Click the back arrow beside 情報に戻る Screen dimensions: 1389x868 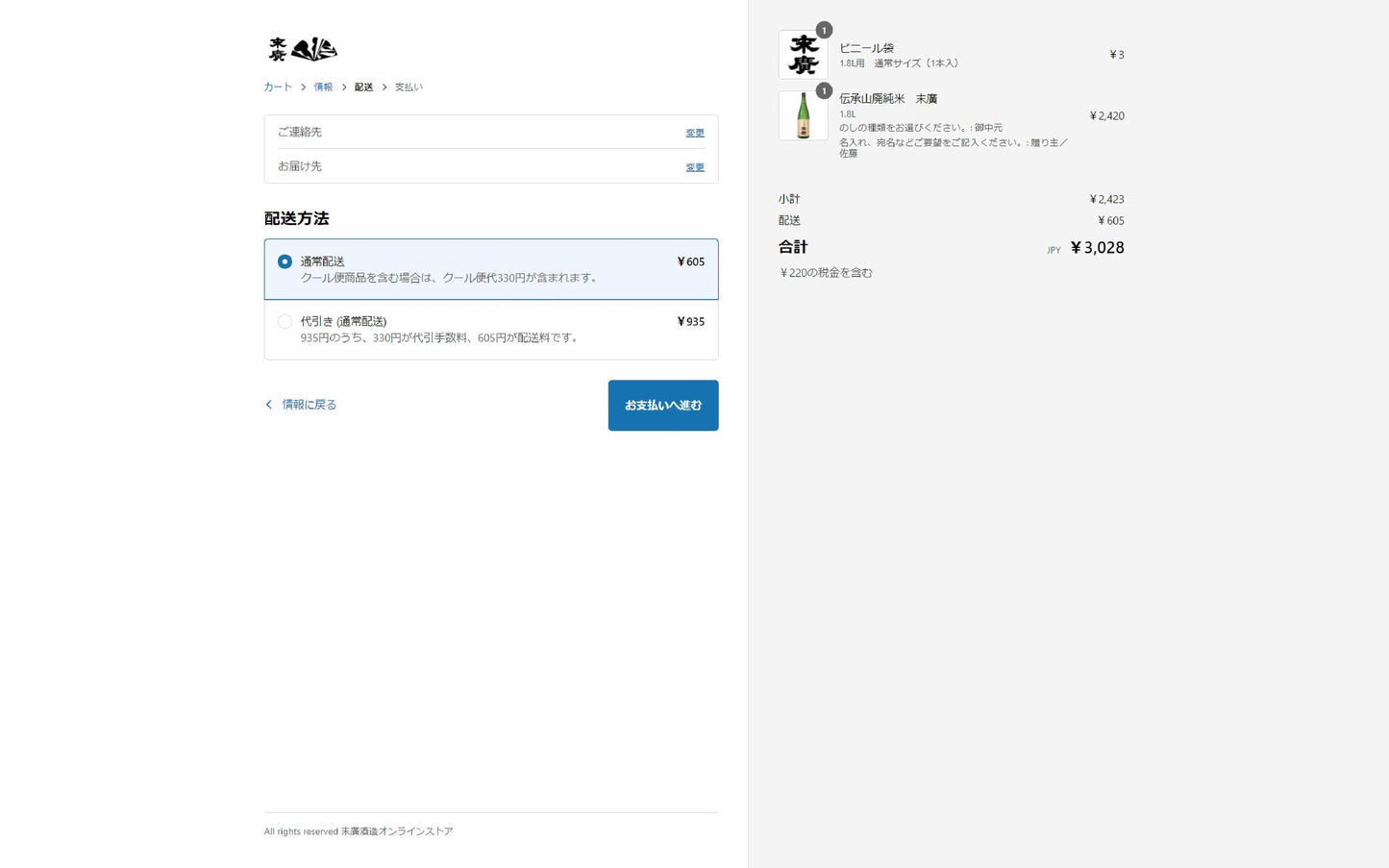[269, 405]
